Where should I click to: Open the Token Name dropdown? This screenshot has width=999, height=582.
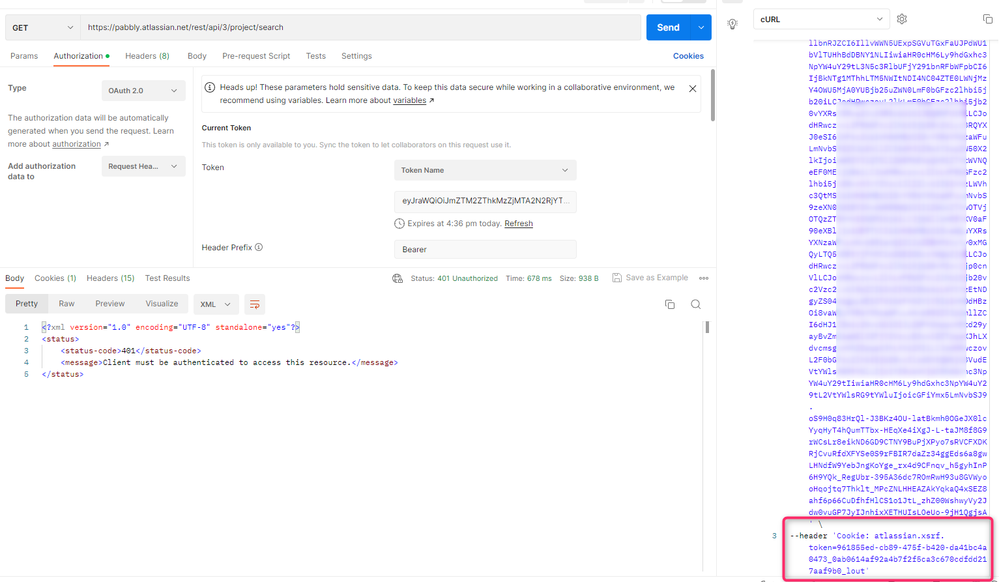coord(485,170)
